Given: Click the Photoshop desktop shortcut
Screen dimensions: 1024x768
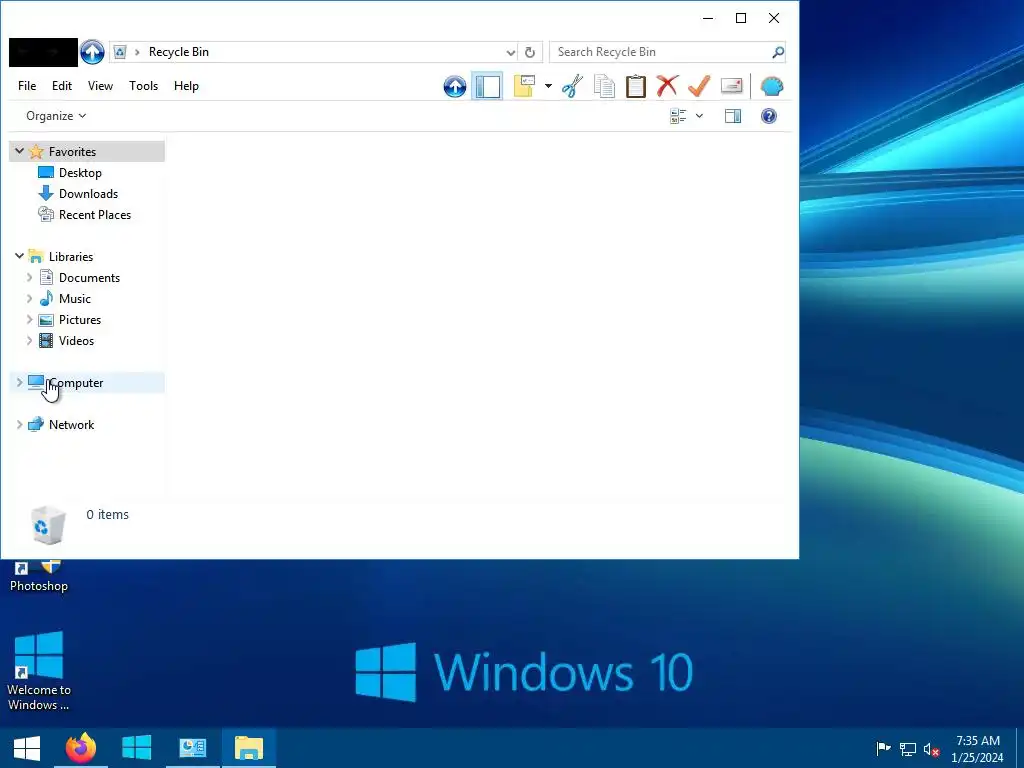Looking at the screenshot, I should (39, 577).
